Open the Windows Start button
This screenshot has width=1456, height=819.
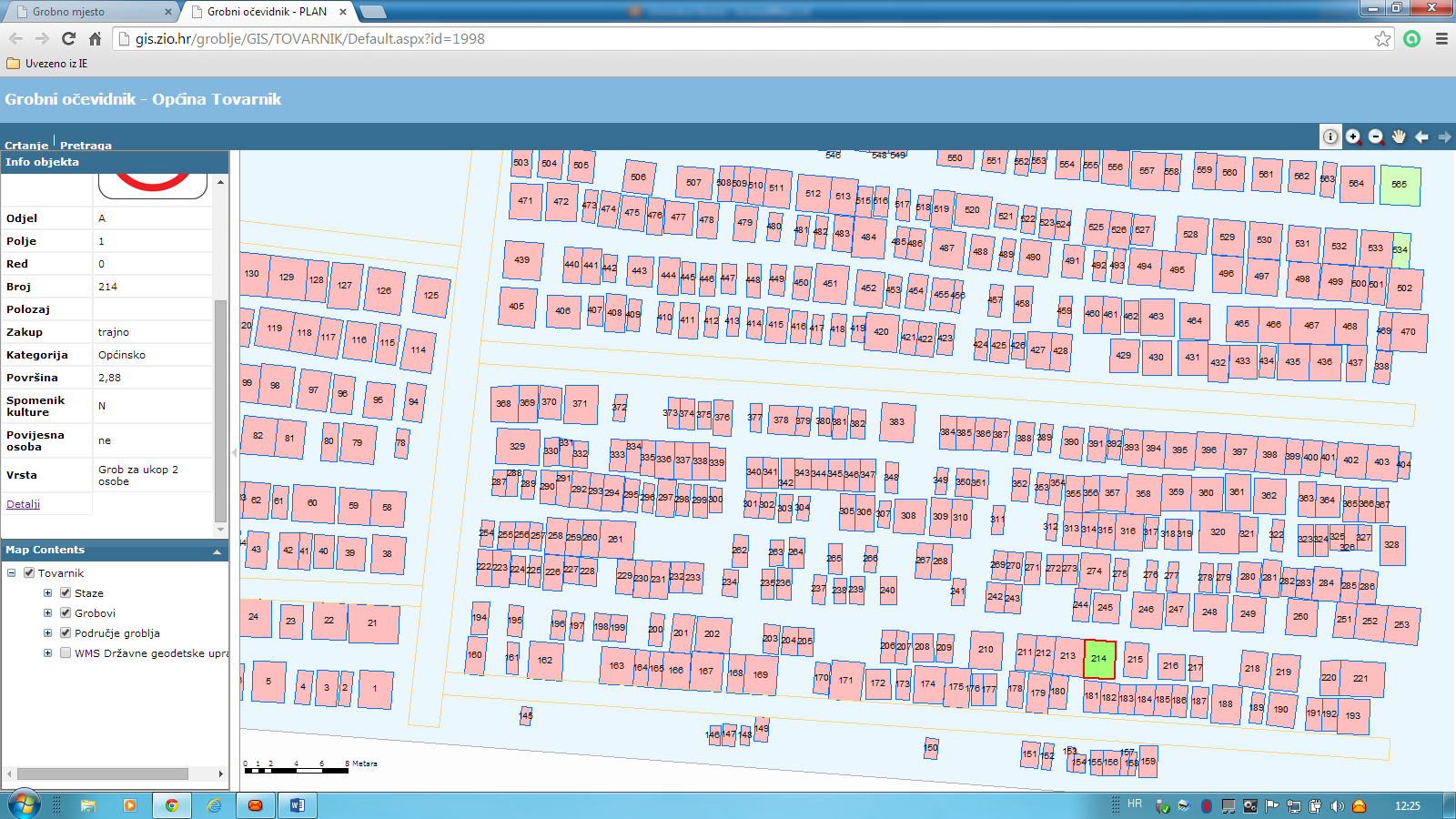(x=25, y=805)
